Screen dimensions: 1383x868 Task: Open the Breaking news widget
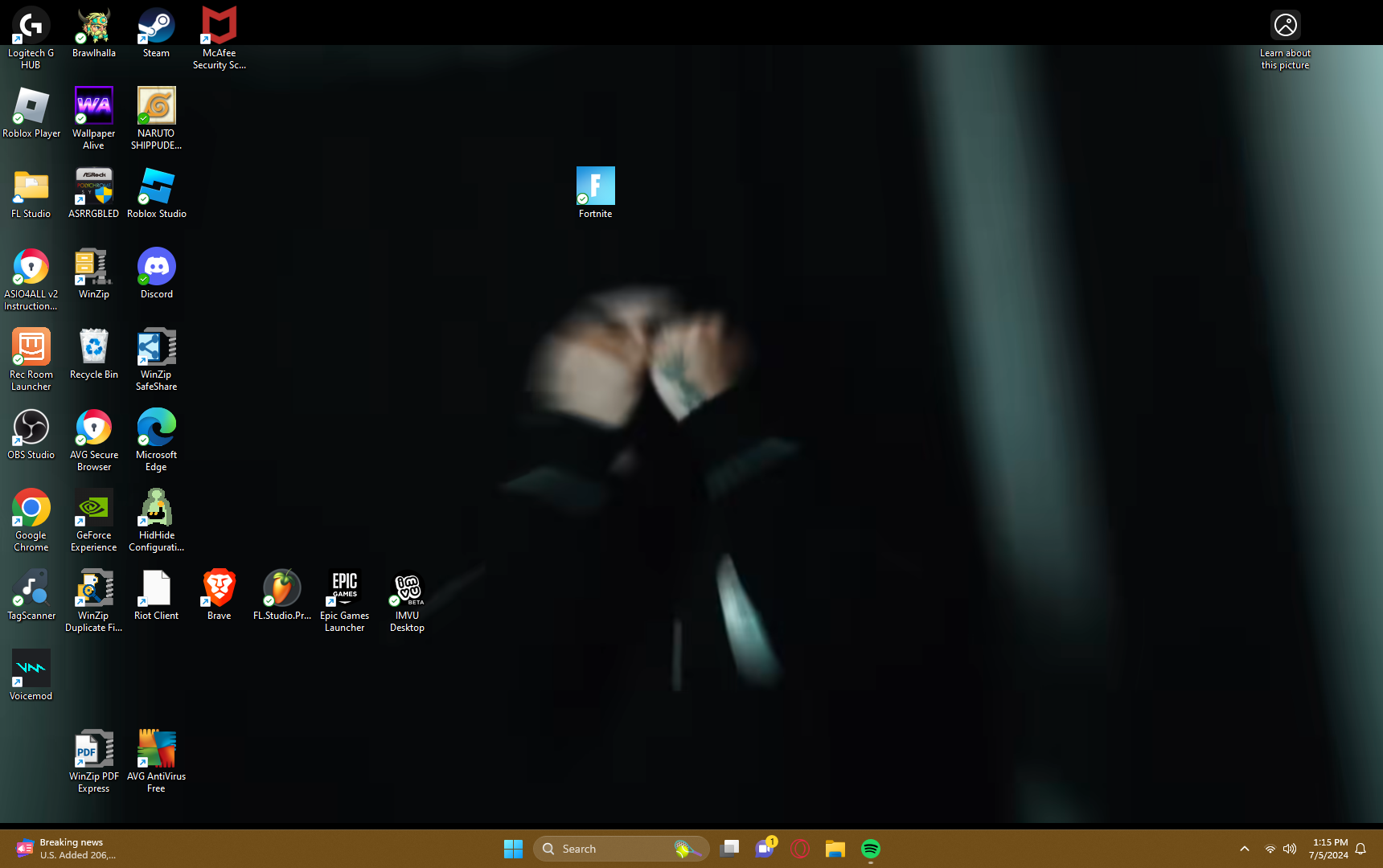68,849
